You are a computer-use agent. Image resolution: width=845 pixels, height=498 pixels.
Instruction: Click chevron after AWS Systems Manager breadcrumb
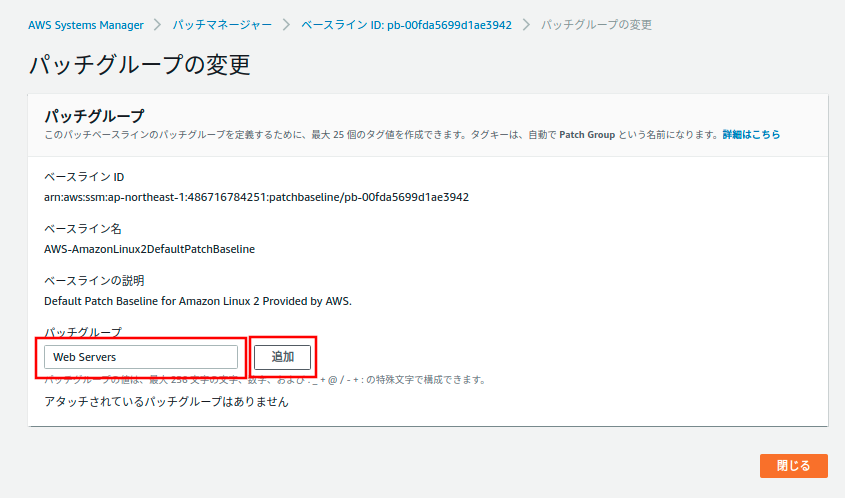[x=158, y=24]
